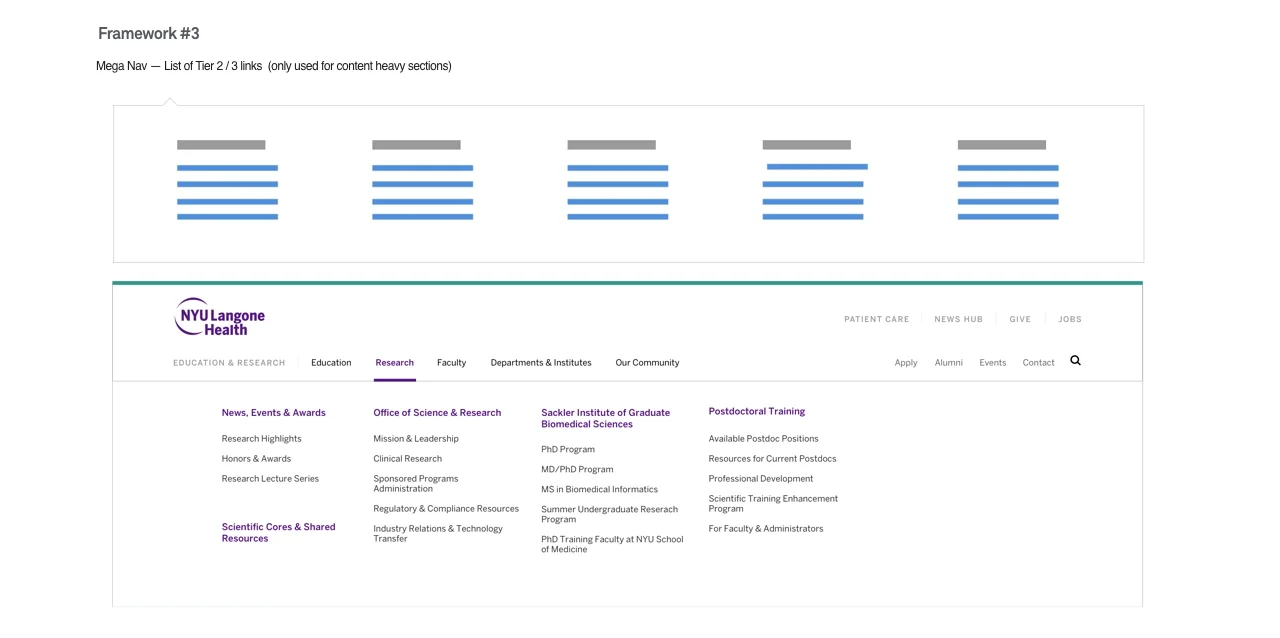Open the search magnifier icon
The height and width of the screenshot is (638, 1280).
click(1075, 361)
